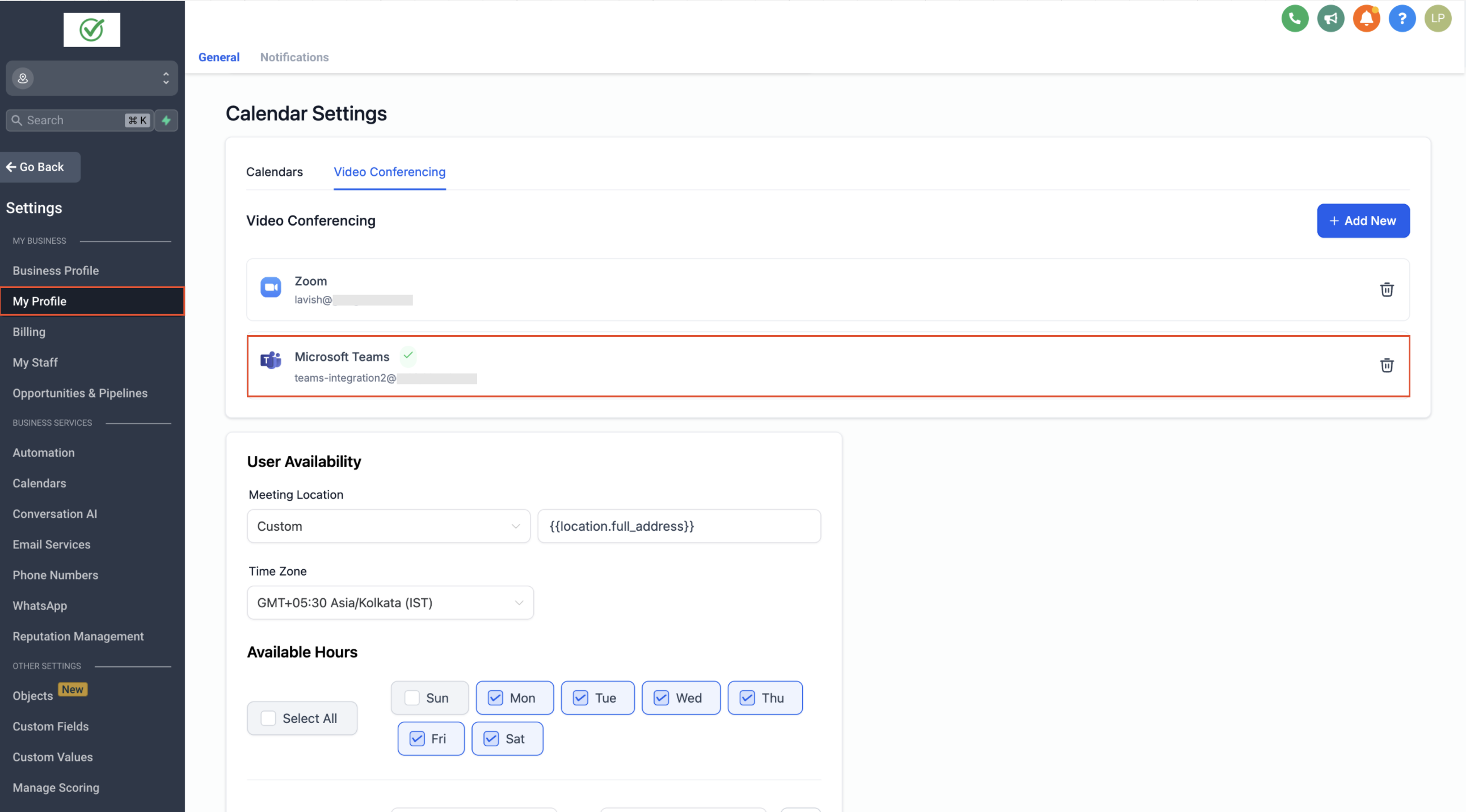
Task: Click the Go Back button
Action: click(x=40, y=167)
